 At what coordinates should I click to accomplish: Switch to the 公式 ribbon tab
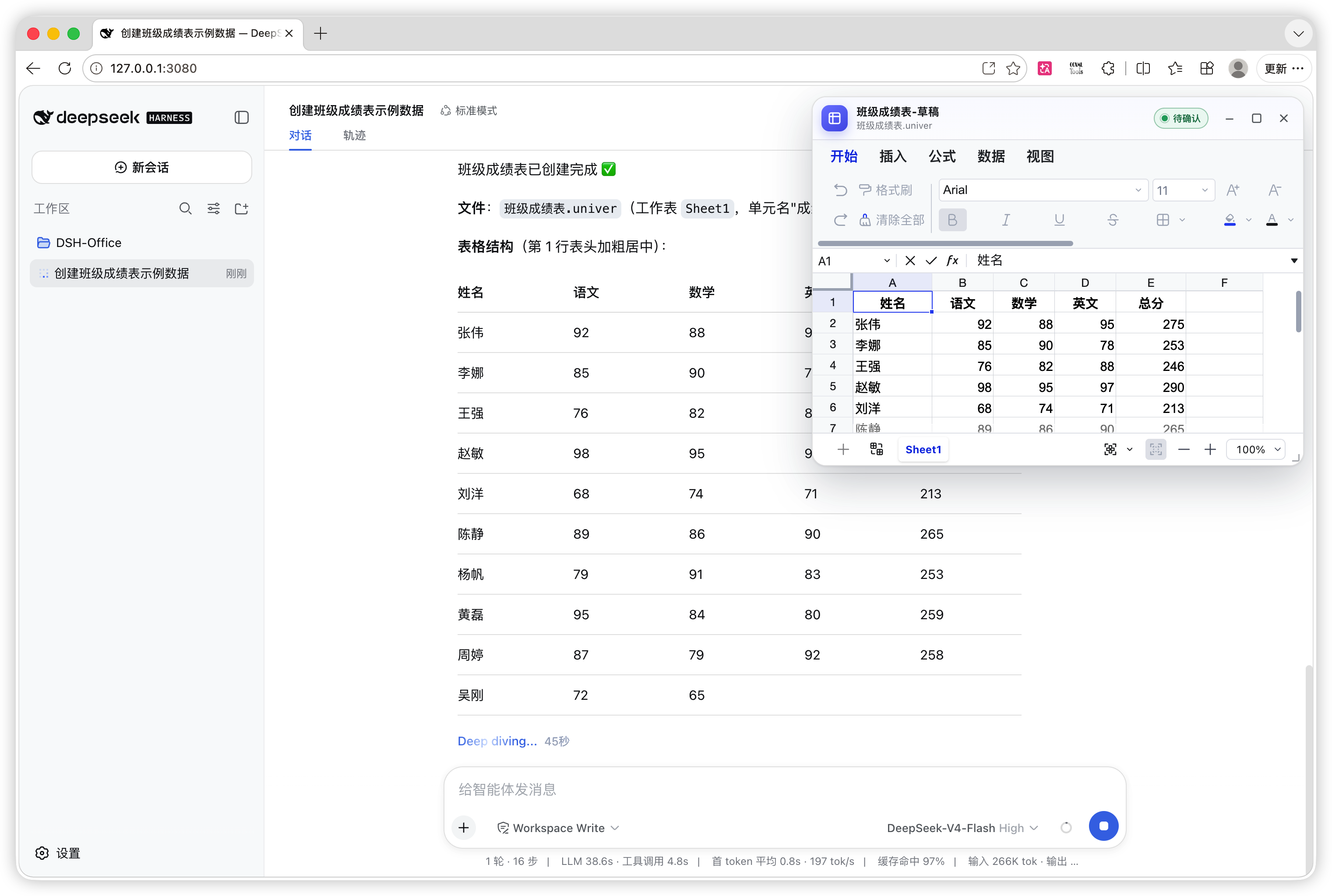coord(942,156)
